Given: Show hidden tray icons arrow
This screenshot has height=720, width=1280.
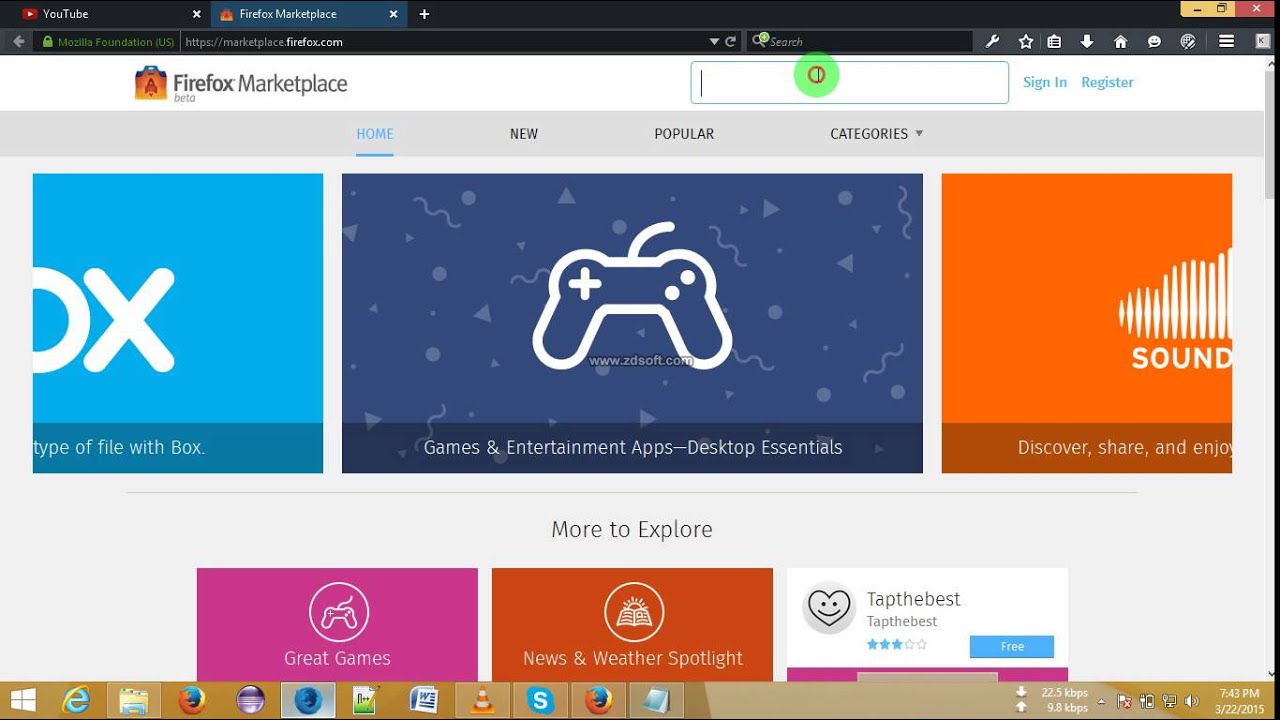Looking at the screenshot, I should [x=1101, y=701].
